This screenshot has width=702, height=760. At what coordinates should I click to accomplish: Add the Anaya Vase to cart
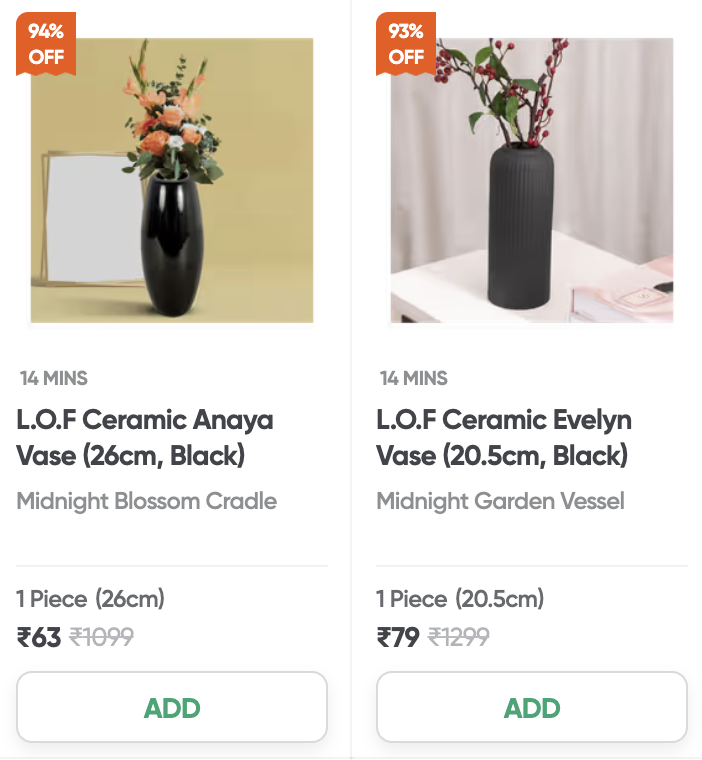(x=172, y=707)
